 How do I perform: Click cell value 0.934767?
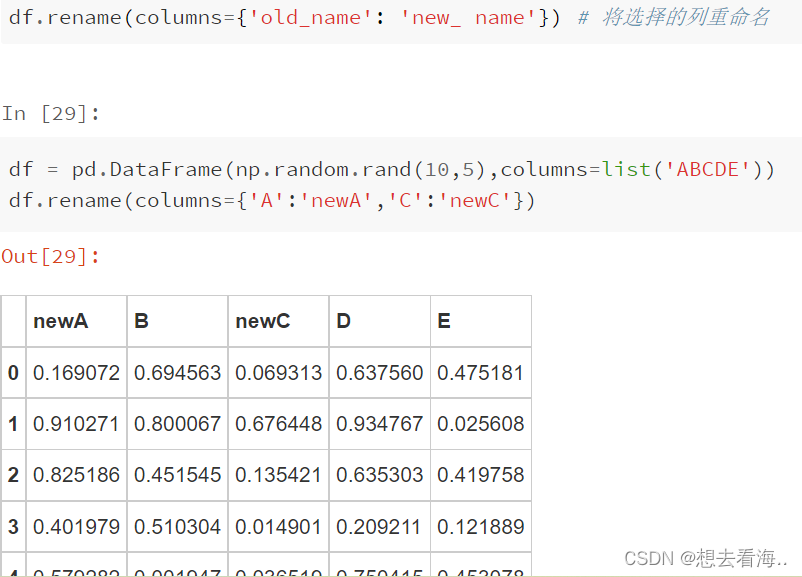coord(380,424)
